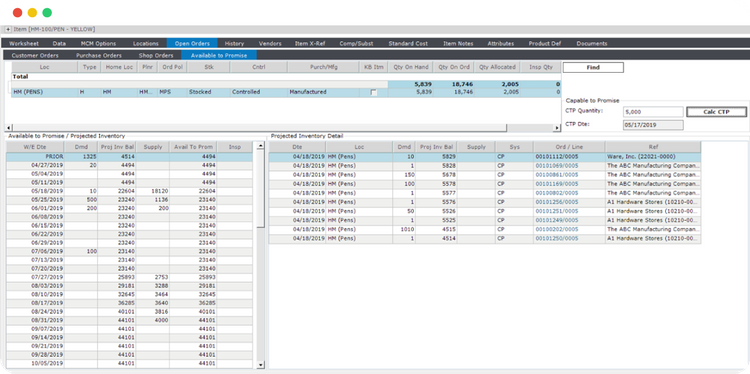Open the Item X-Ref tab

pos(310,43)
